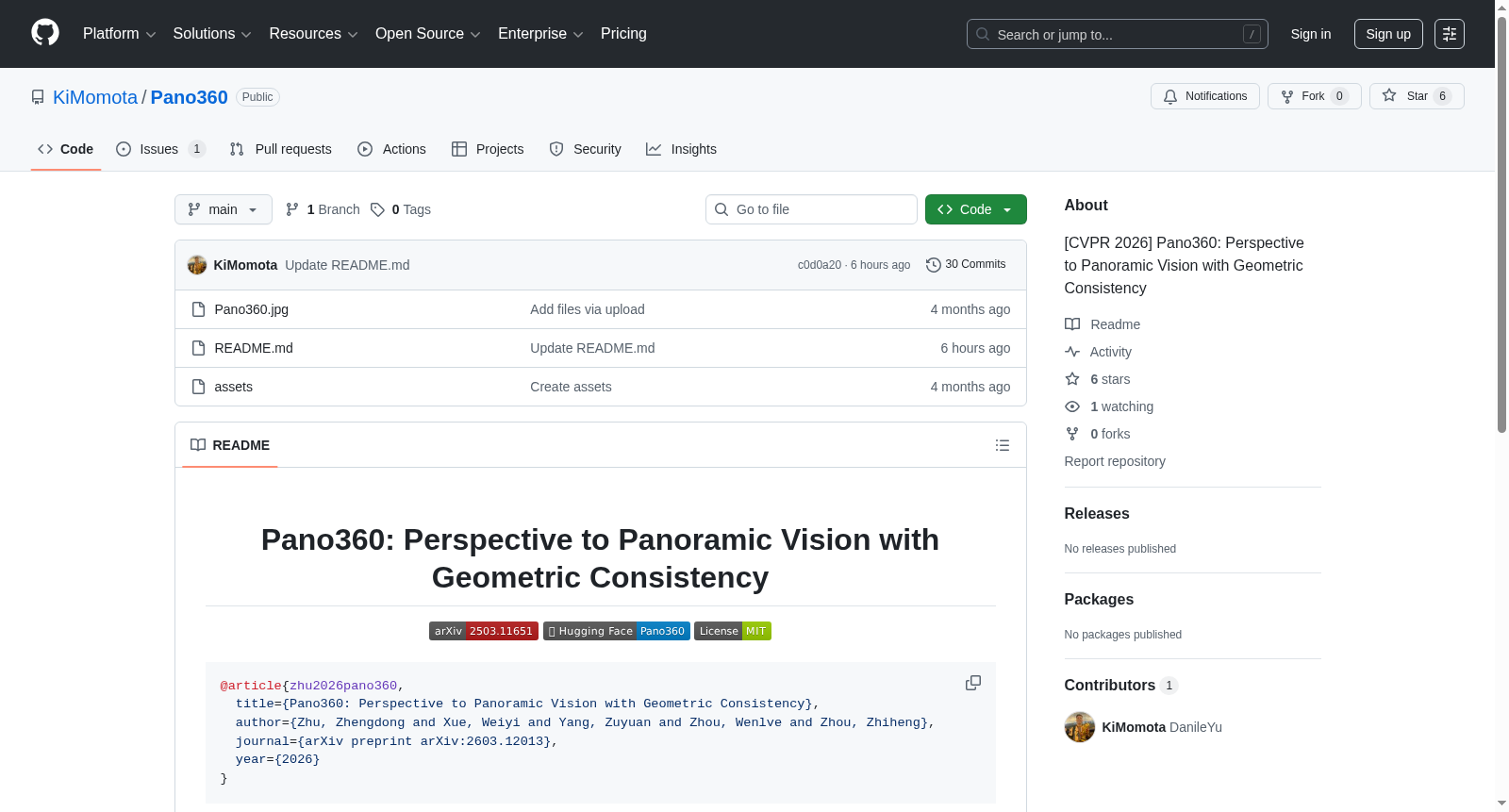Click the Hugging Face Pano360 badge

[617, 631]
